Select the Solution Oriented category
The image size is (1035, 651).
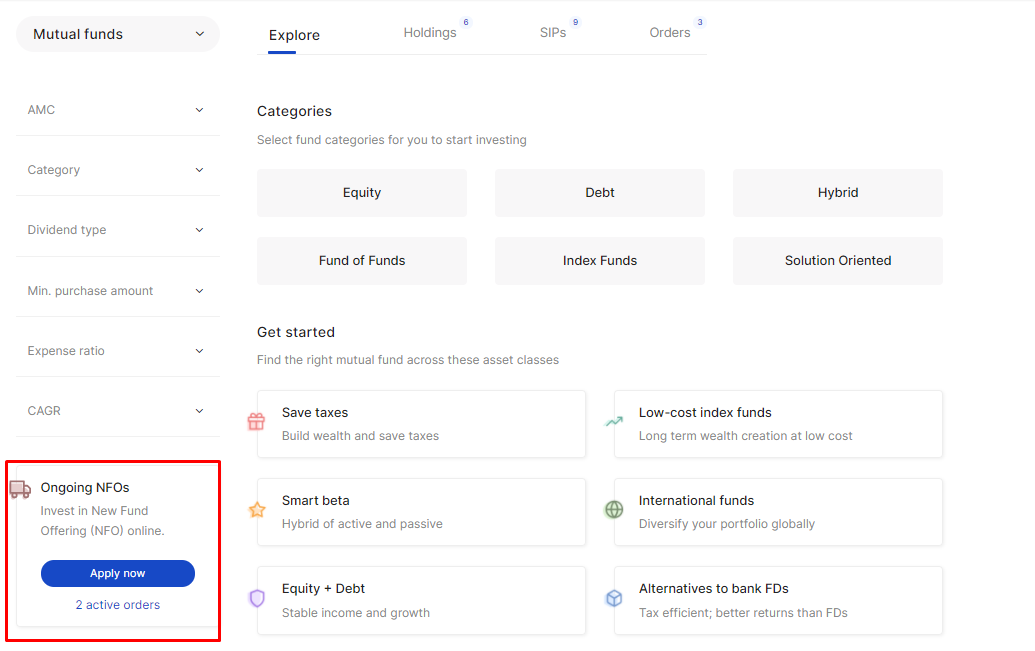coord(838,261)
